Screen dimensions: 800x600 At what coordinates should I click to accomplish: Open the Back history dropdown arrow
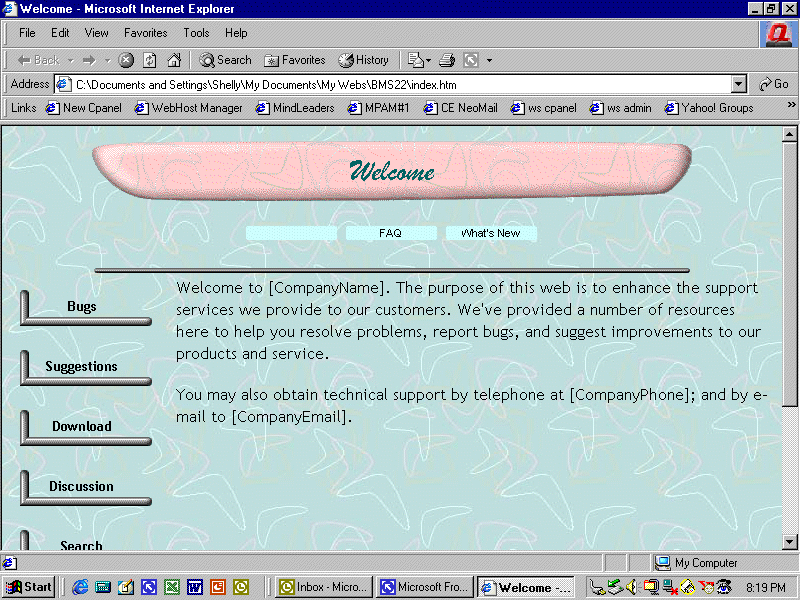coord(71,61)
